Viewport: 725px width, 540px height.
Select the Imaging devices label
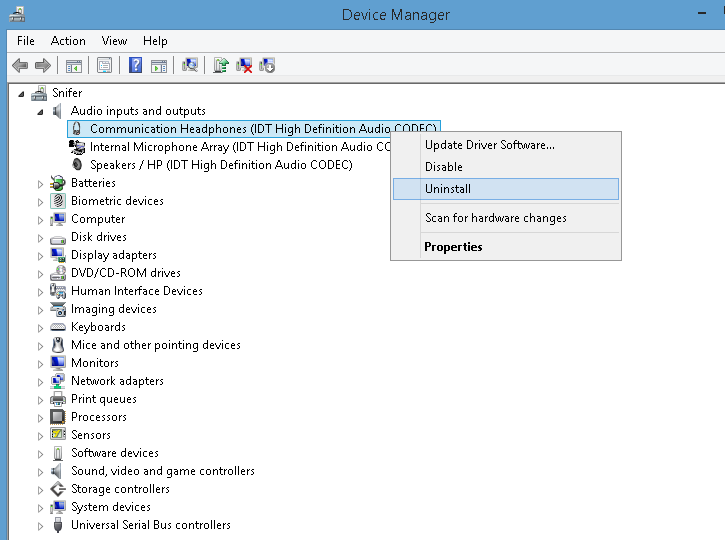pos(114,309)
